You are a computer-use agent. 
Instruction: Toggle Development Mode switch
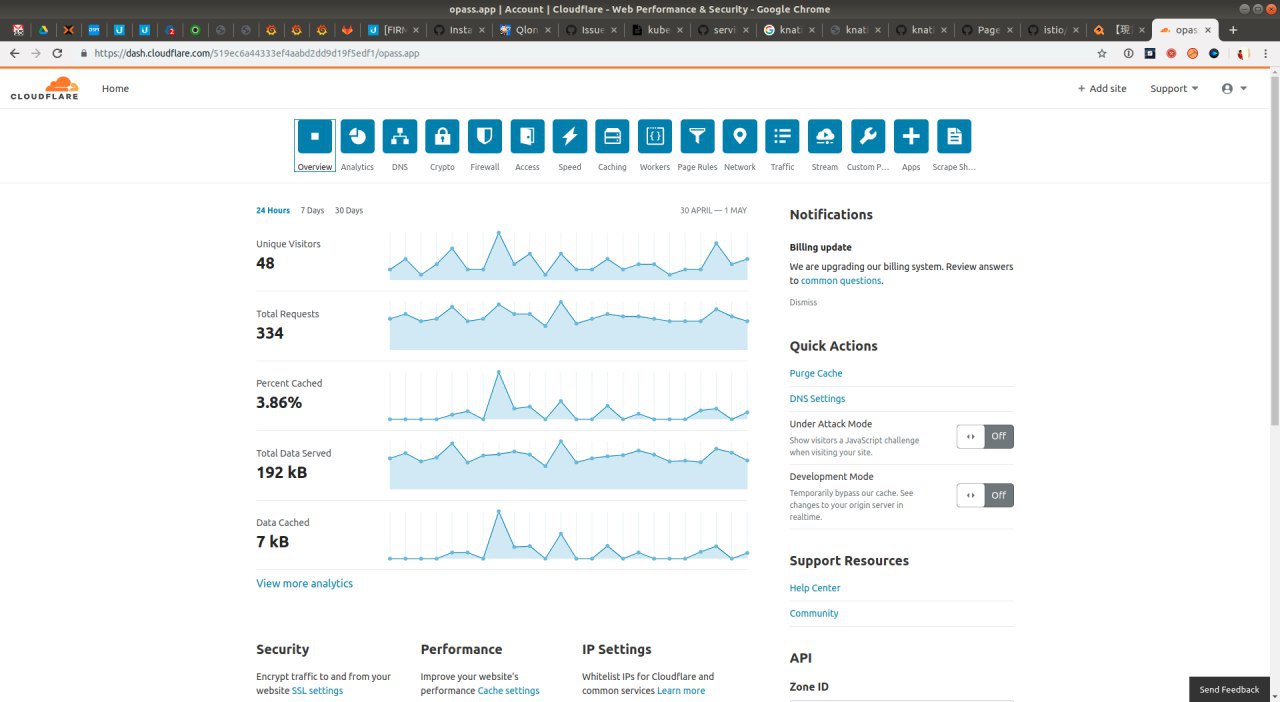tap(985, 495)
